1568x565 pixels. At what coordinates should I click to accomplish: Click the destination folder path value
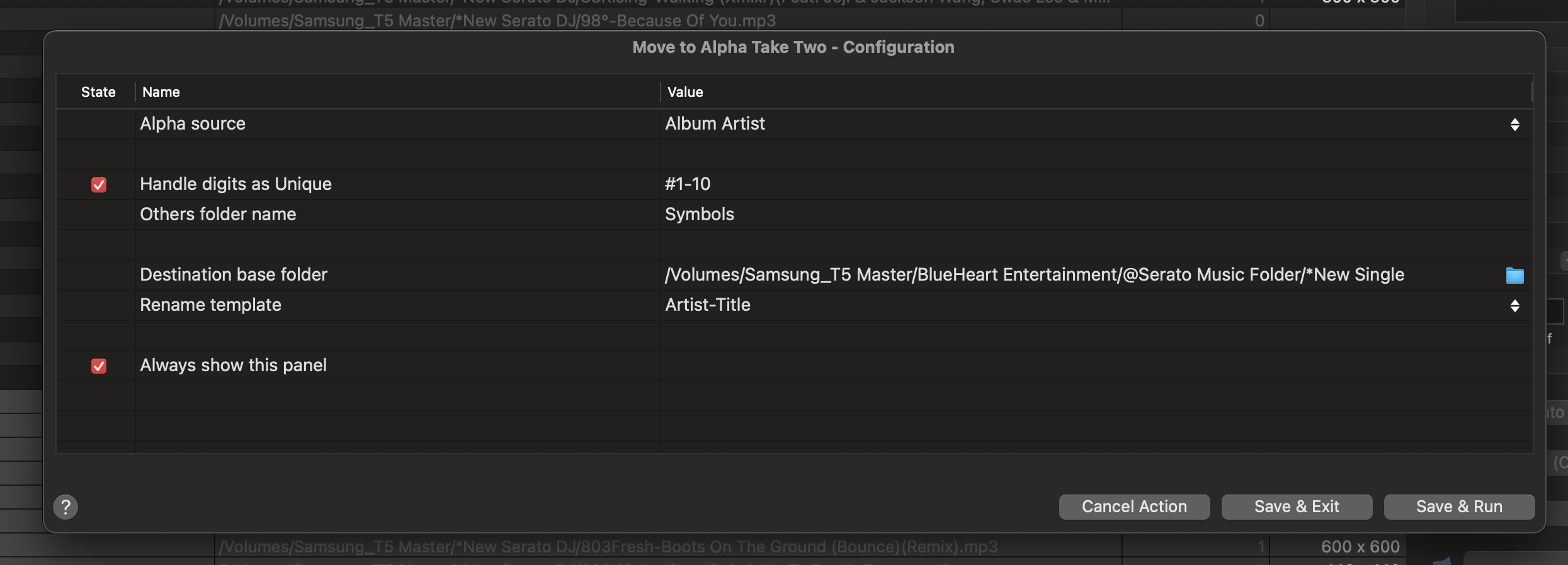(1035, 274)
